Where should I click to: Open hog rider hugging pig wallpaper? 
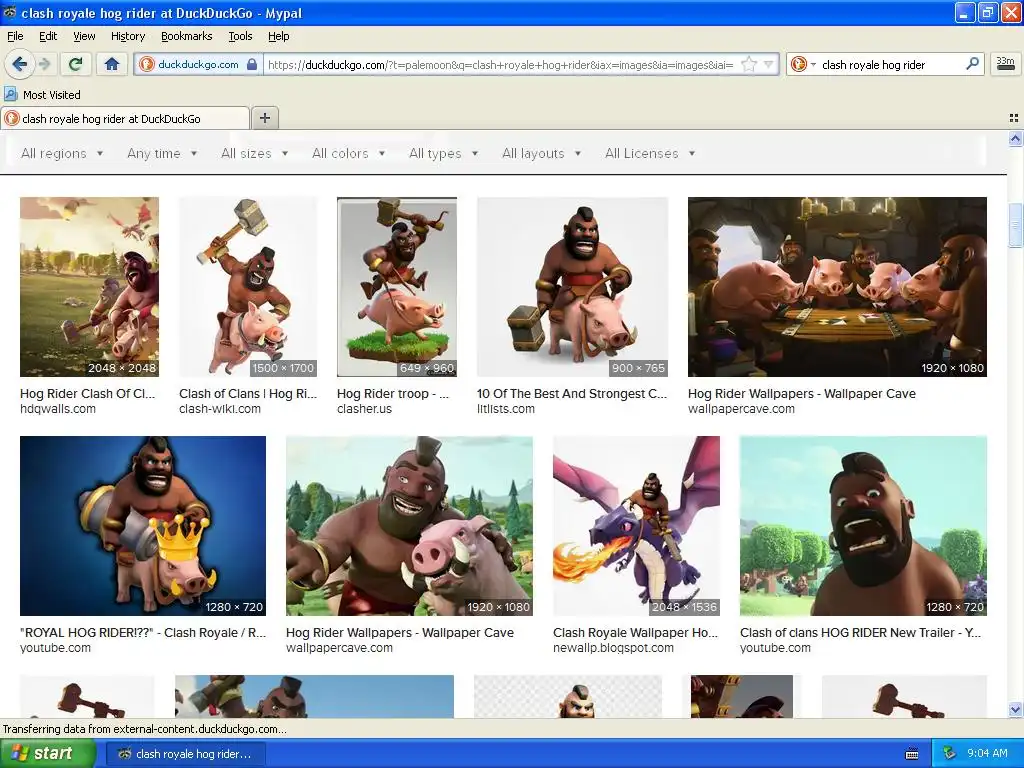(x=409, y=526)
